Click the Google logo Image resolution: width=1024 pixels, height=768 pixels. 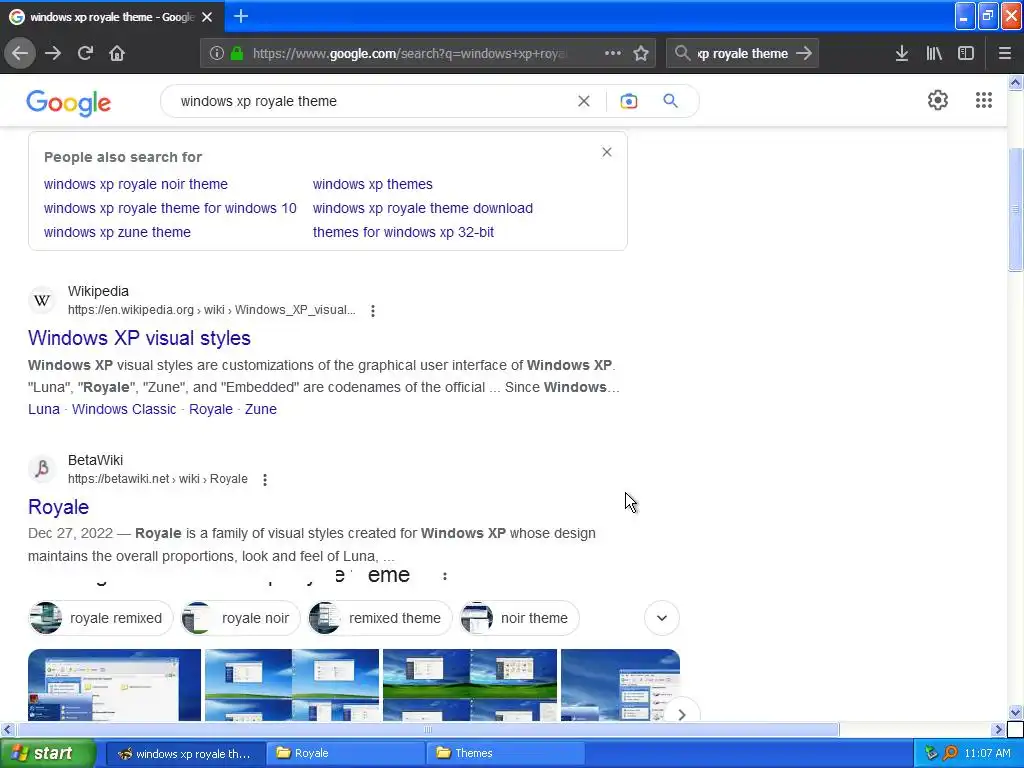click(69, 103)
